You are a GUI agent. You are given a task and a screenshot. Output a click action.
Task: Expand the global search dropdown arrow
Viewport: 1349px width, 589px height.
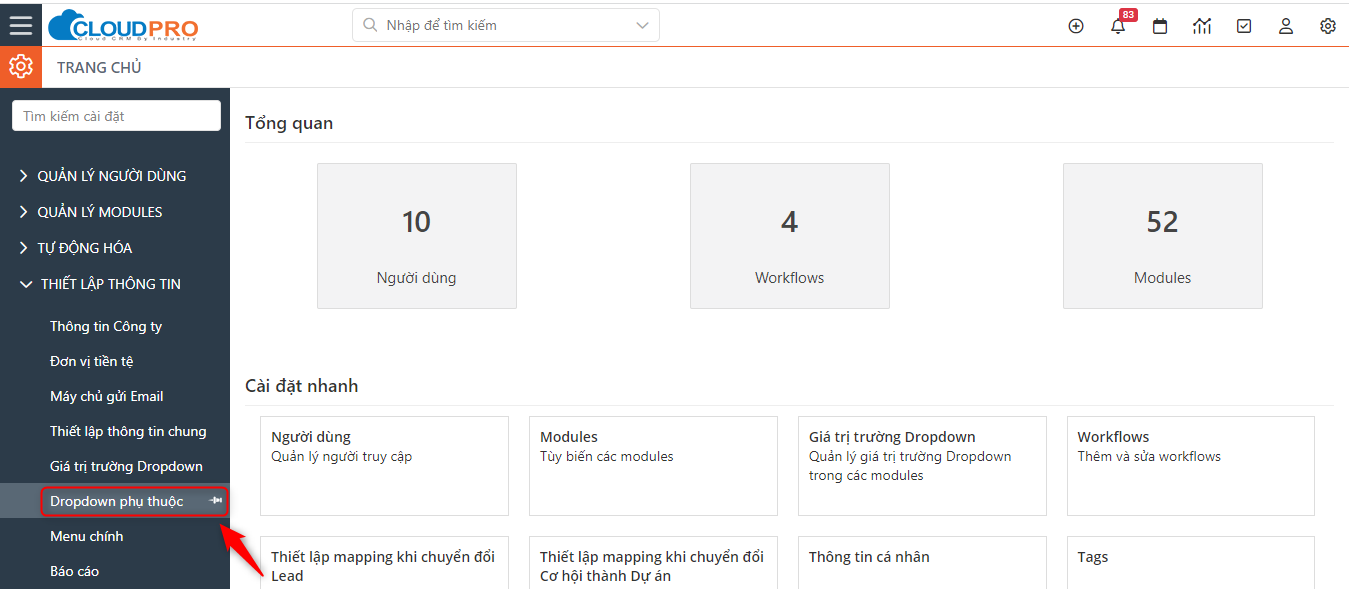click(x=643, y=25)
